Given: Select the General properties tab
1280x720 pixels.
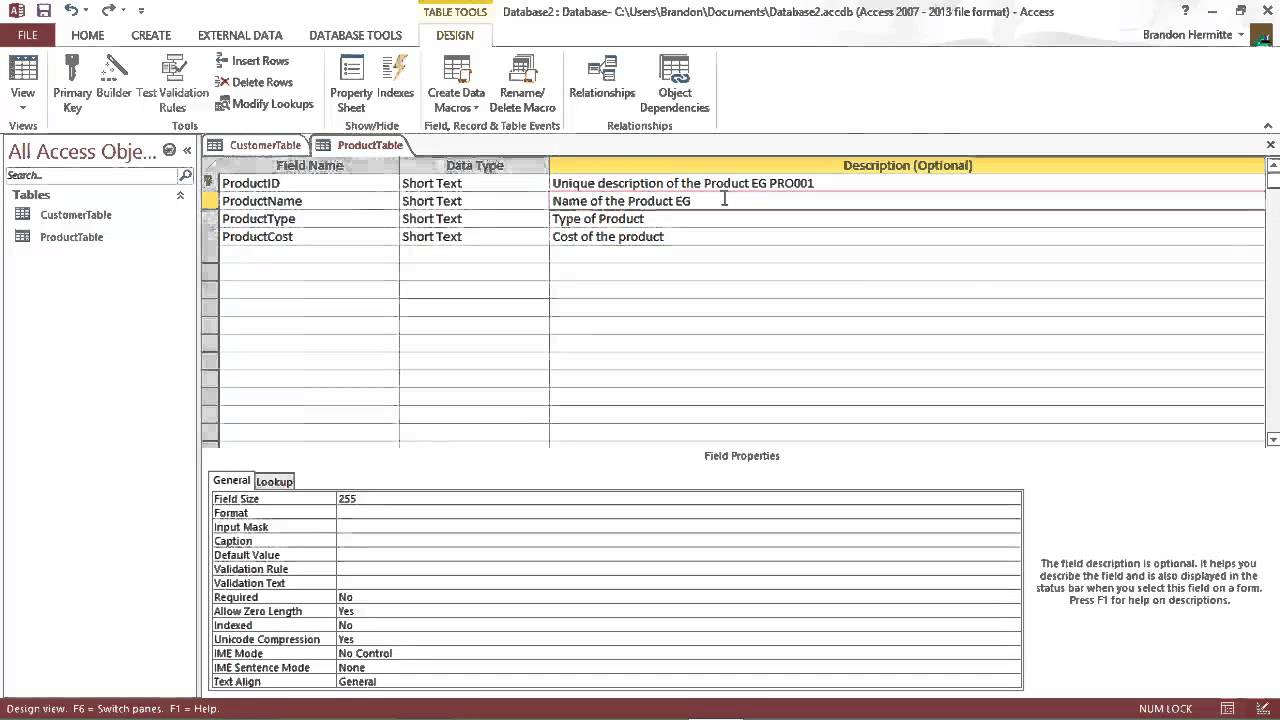Looking at the screenshot, I should 232,480.
